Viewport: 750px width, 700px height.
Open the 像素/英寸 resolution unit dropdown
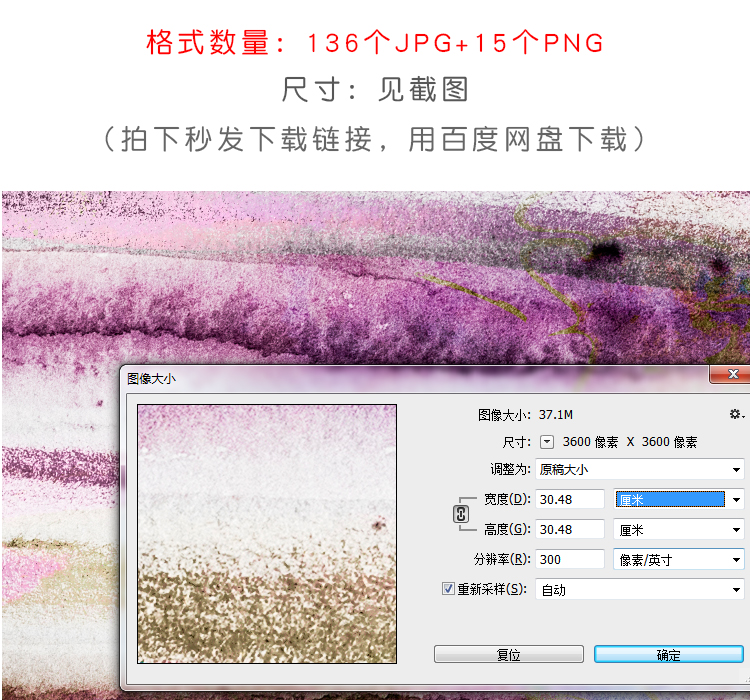[678, 559]
